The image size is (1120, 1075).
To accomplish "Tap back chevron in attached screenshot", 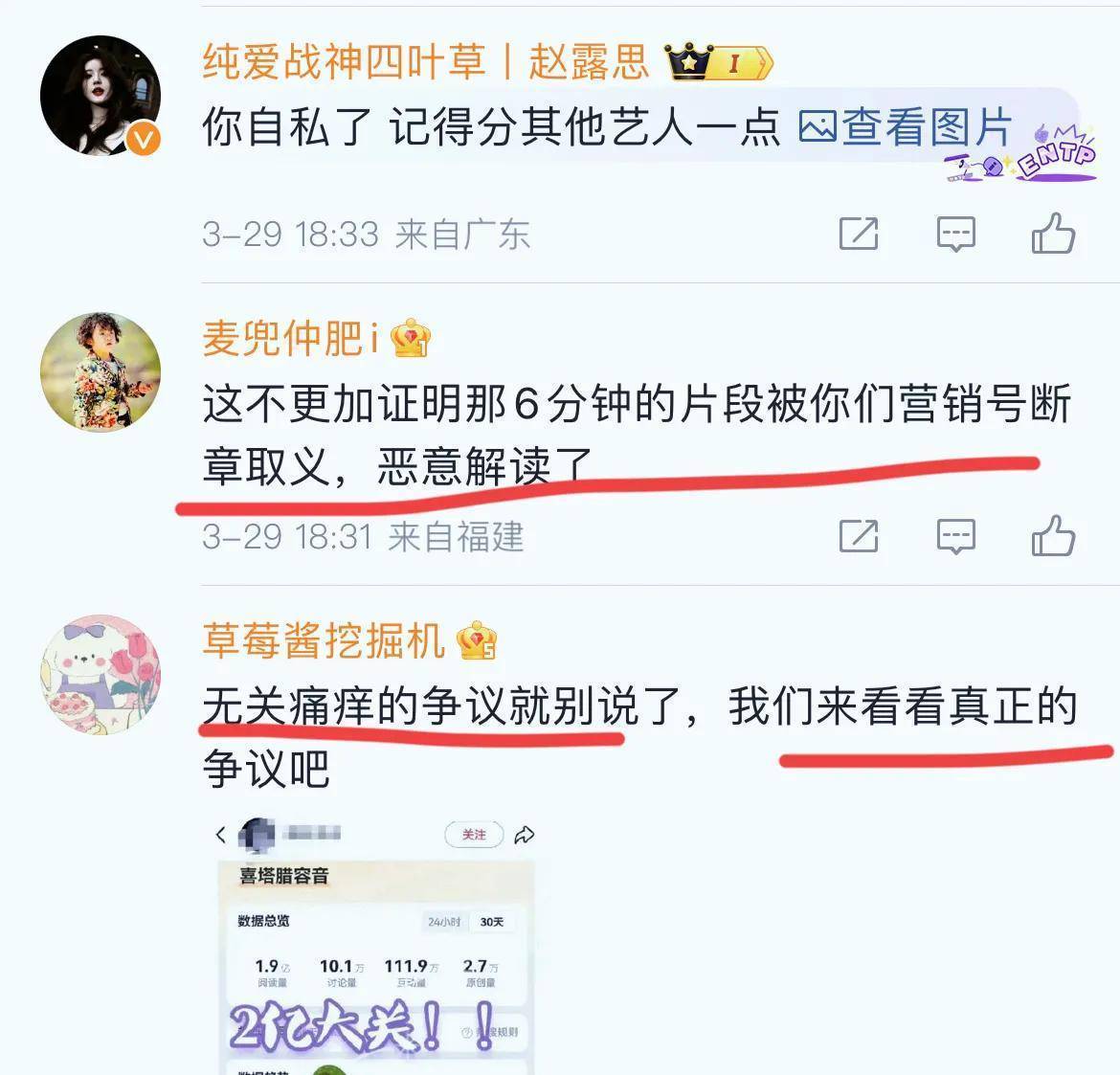I will pos(221,835).
